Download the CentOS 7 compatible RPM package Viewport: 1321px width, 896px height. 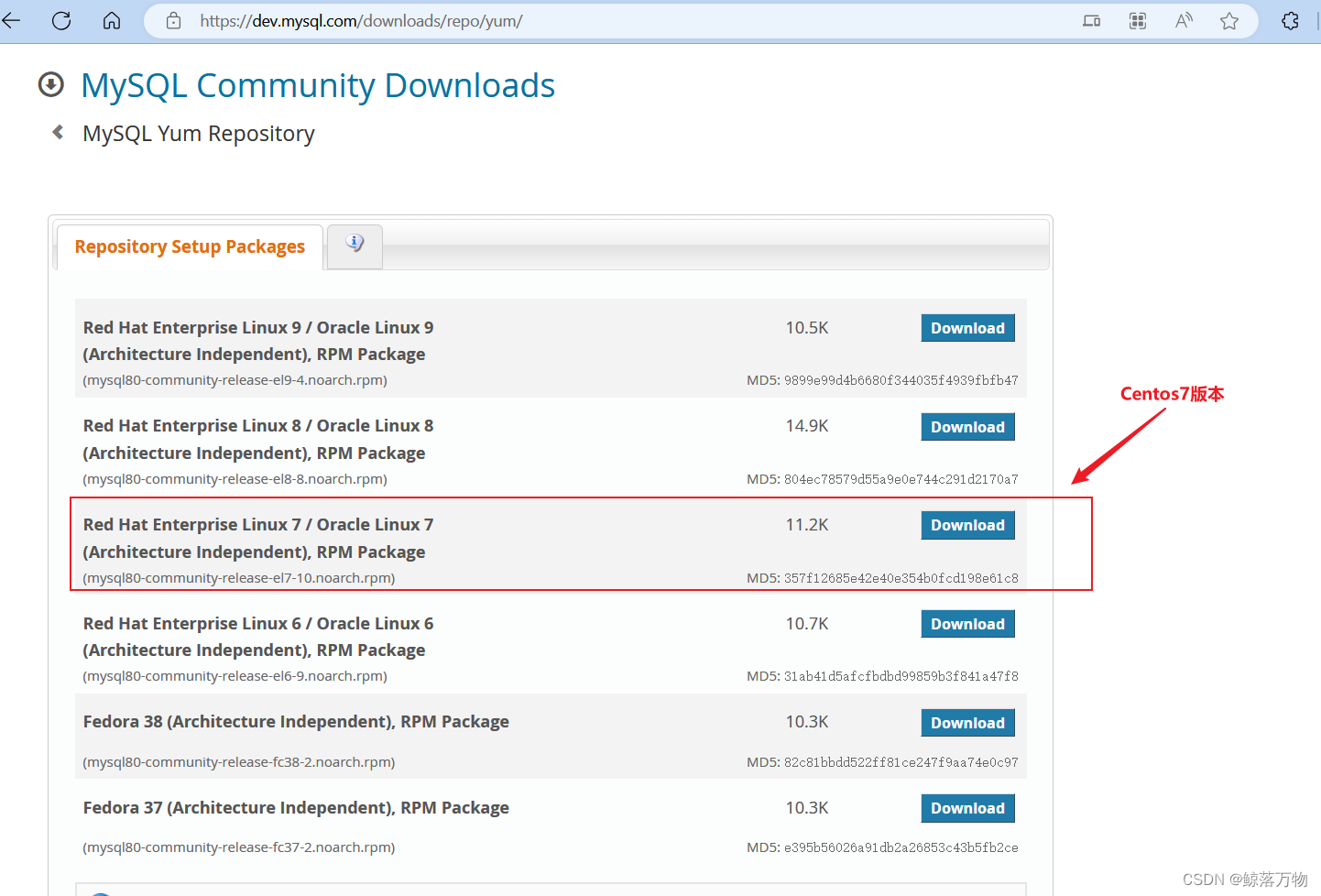[x=967, y=524]
